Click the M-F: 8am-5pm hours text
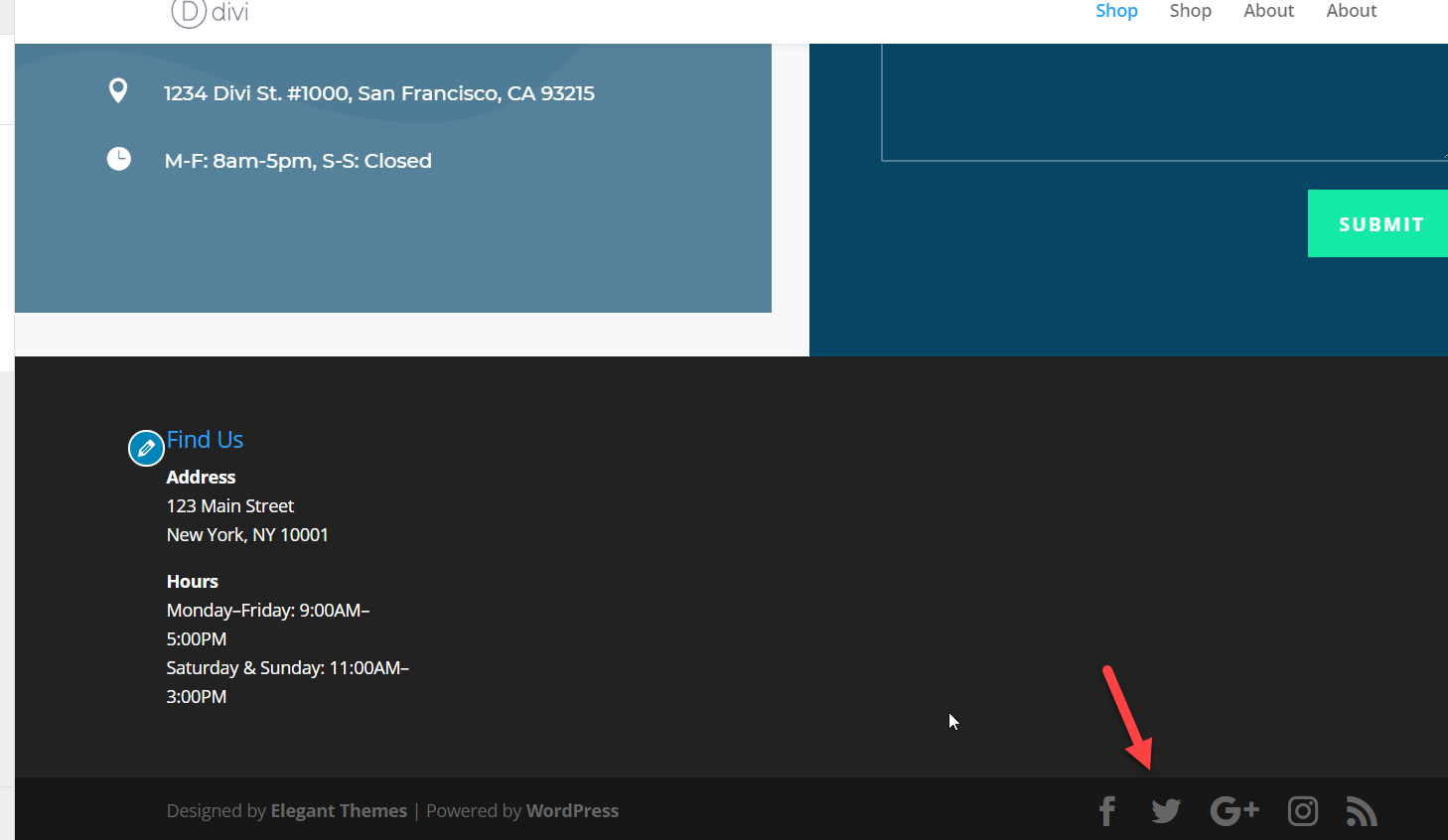 [298, 161]
